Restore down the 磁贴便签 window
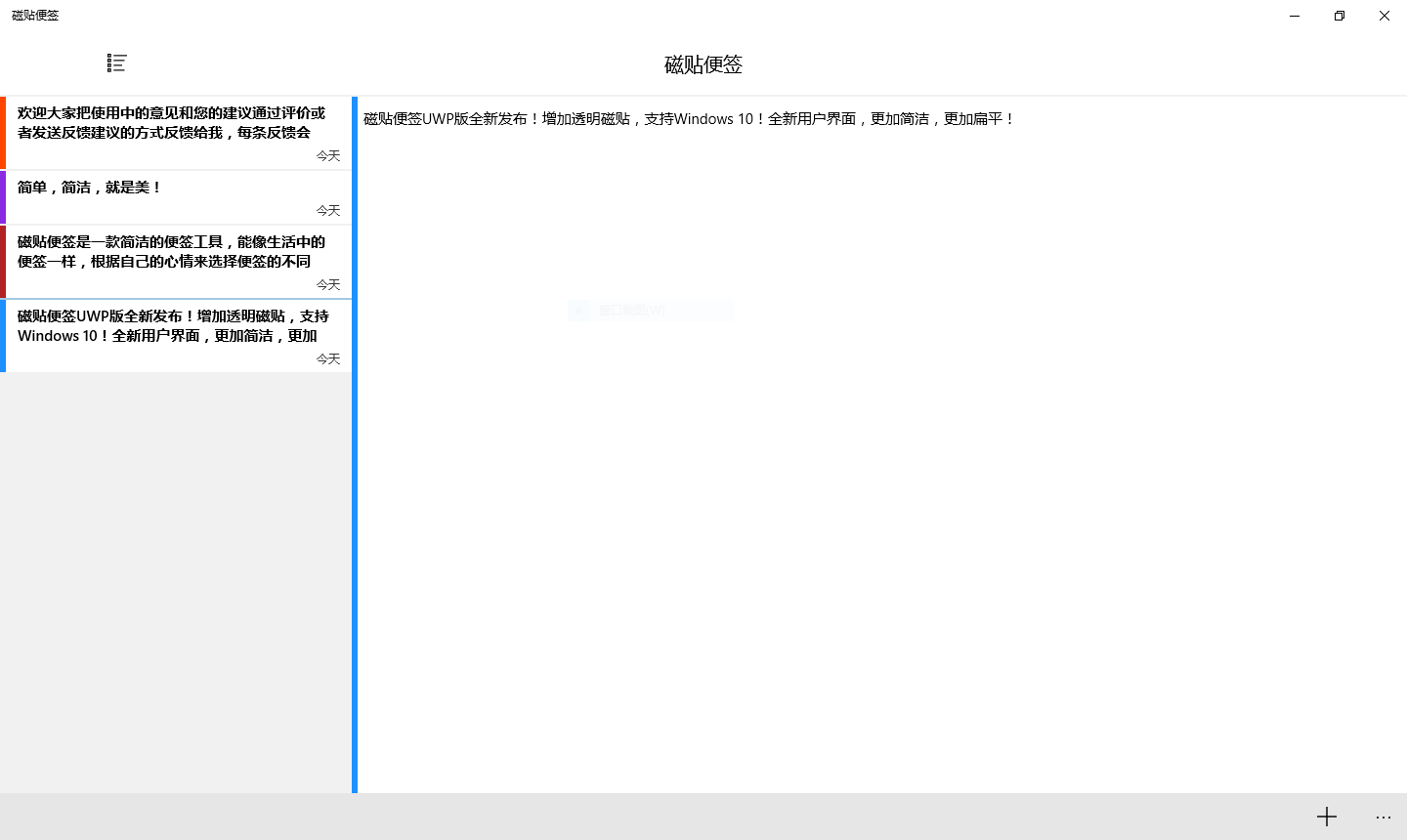The width and height of the screenshot is (1407, 840). tap(1340, 16)
